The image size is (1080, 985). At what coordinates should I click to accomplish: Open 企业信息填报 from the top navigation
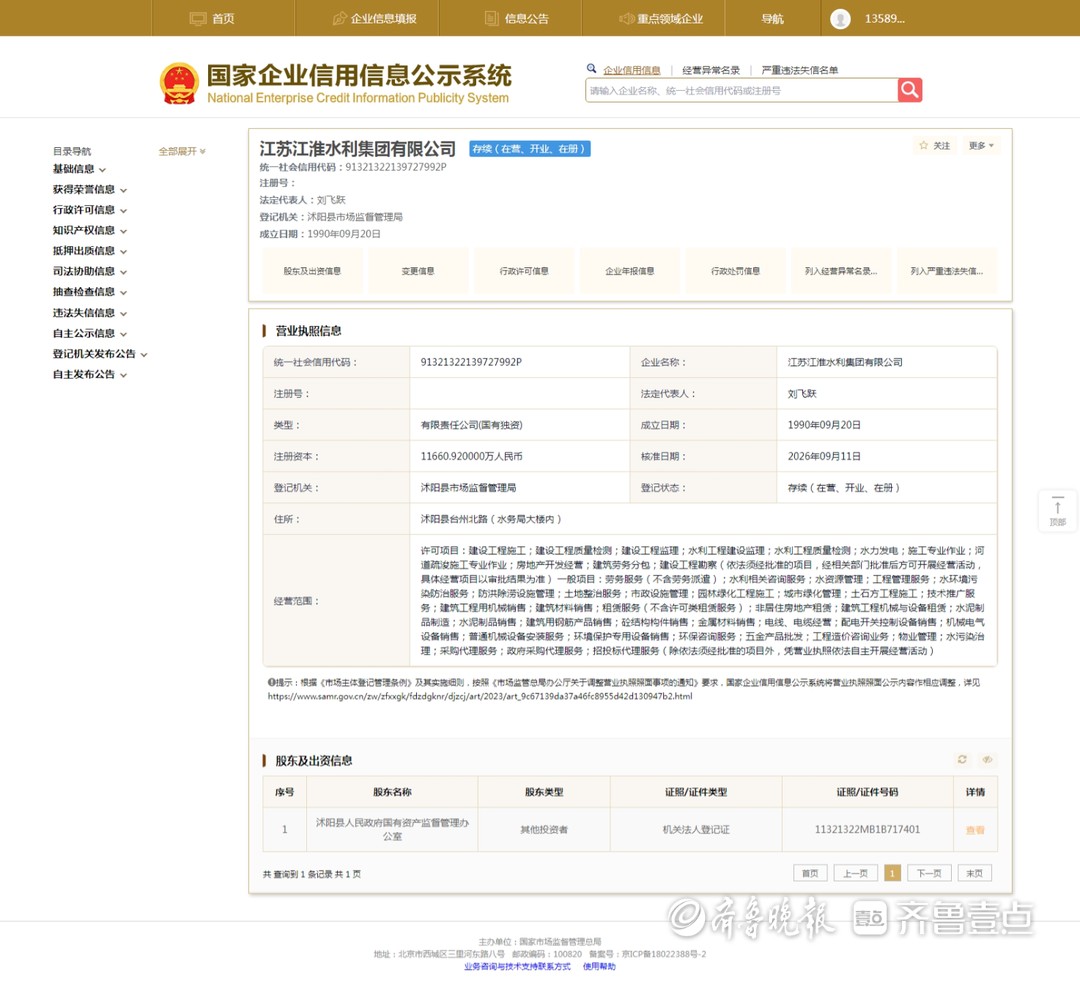coord(375,19)
